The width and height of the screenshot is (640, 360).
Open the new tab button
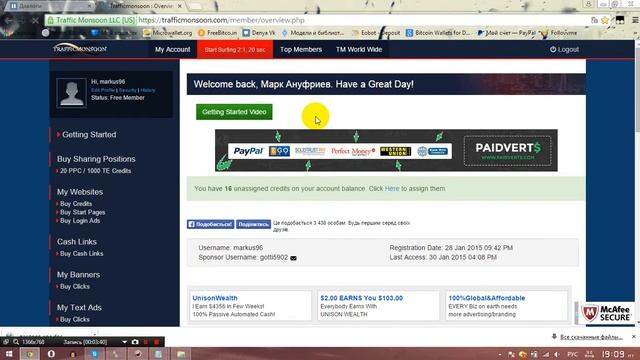(x=196, y=6)
